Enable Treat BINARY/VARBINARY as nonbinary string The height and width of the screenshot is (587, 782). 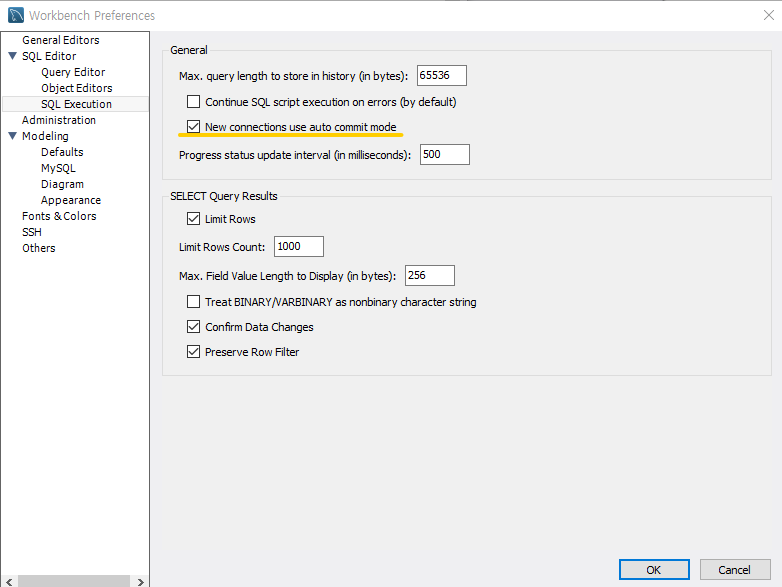pos(194,302)
